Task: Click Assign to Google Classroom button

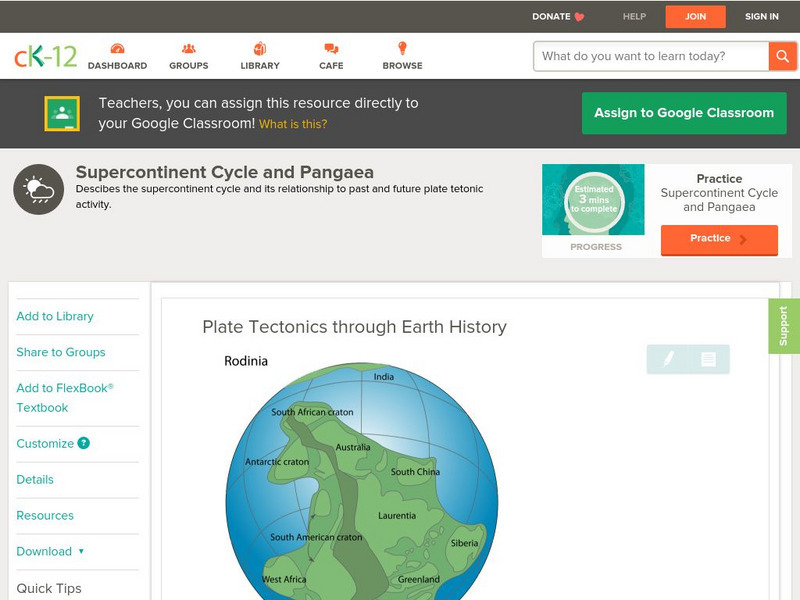Action: (x=684, y=113)
